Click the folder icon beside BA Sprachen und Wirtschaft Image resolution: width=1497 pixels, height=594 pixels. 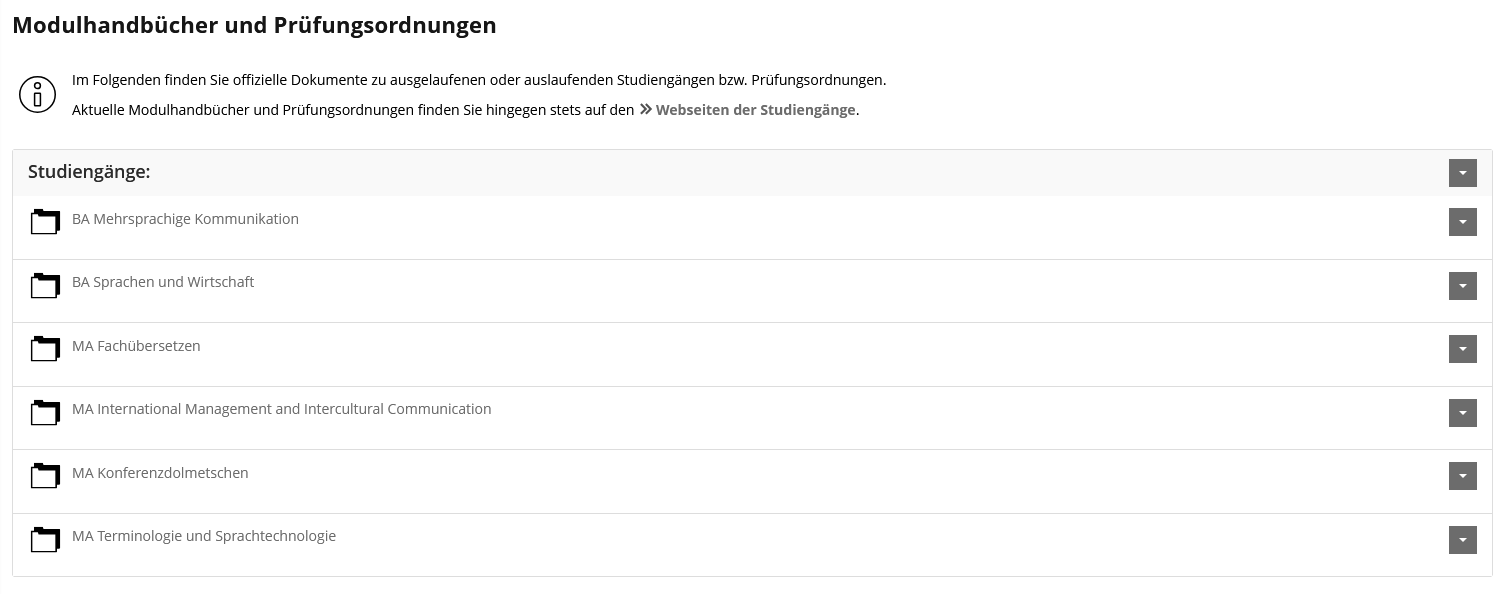45,285
